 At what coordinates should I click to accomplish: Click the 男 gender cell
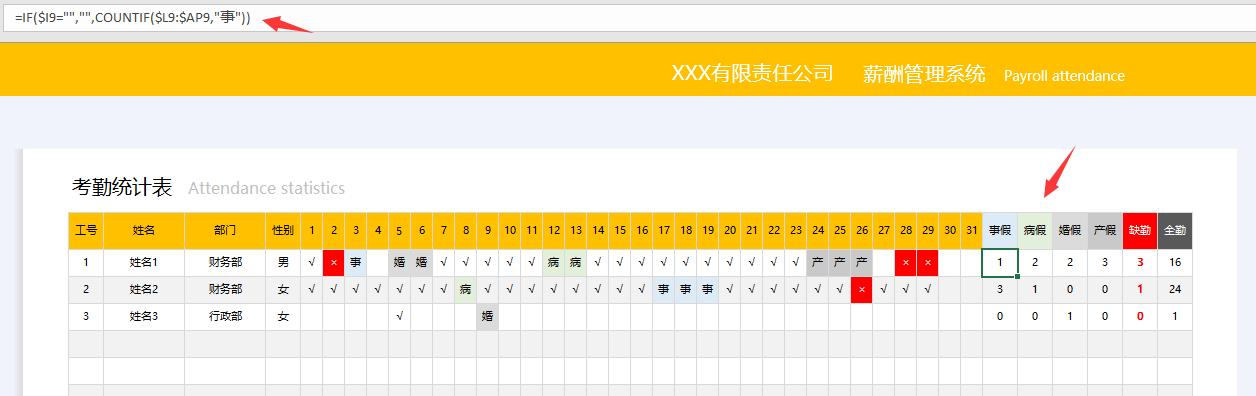tap(283, 262)
